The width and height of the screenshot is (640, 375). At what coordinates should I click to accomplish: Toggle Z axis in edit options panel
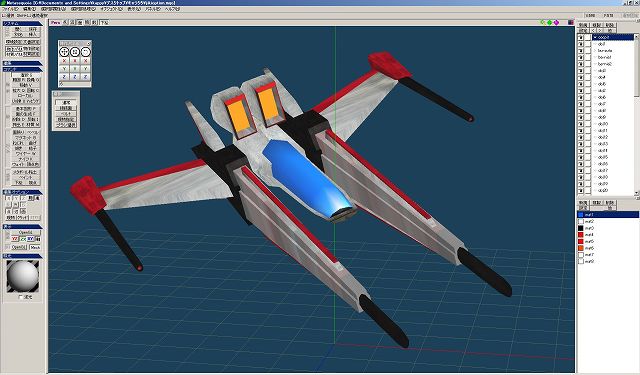[x=23, y=198]
